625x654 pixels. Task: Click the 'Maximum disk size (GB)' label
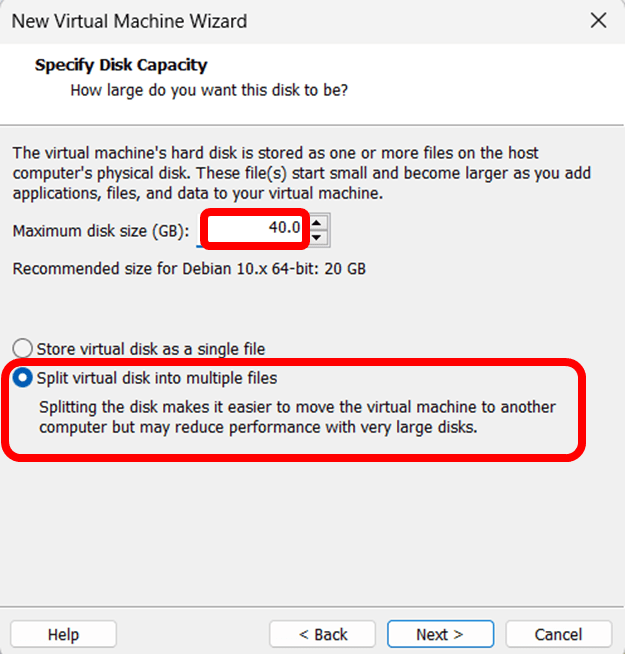coord(101,231)
